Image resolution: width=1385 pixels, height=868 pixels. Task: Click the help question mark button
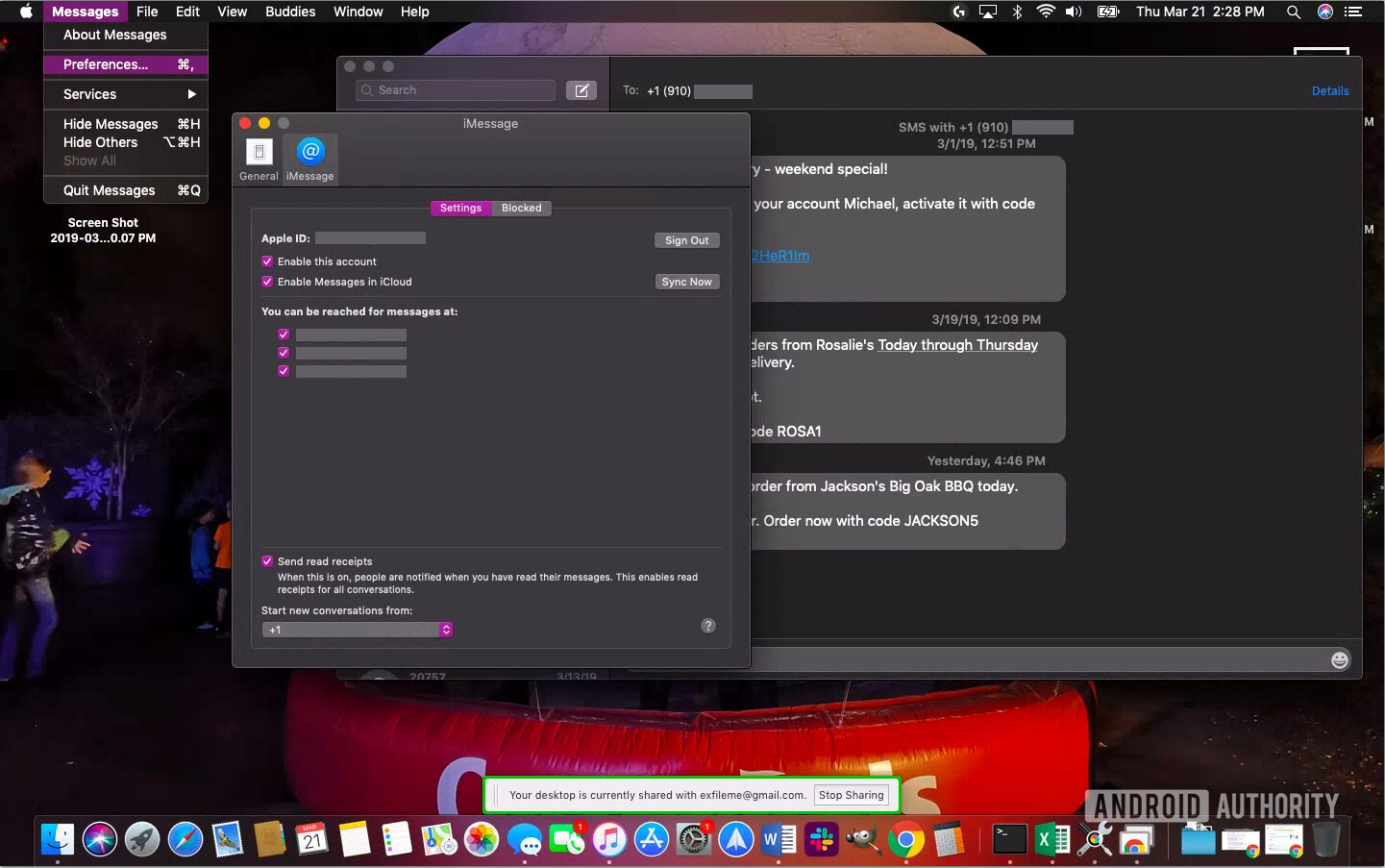coord(708,626)
